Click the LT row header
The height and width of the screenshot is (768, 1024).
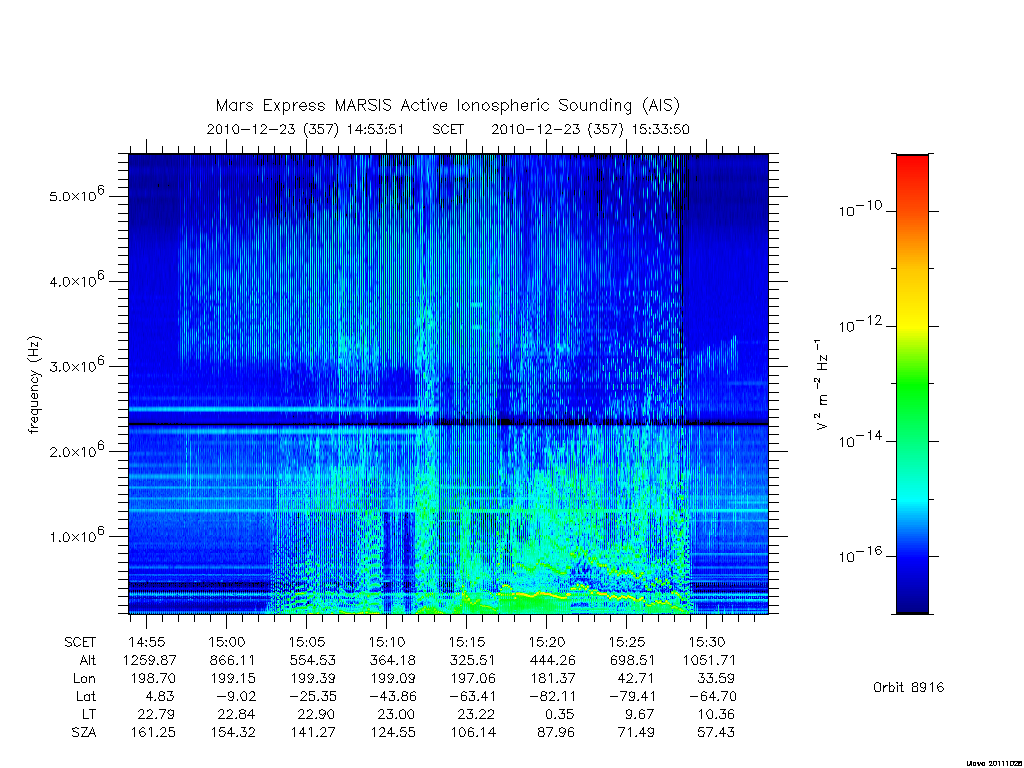coord(89,714)
